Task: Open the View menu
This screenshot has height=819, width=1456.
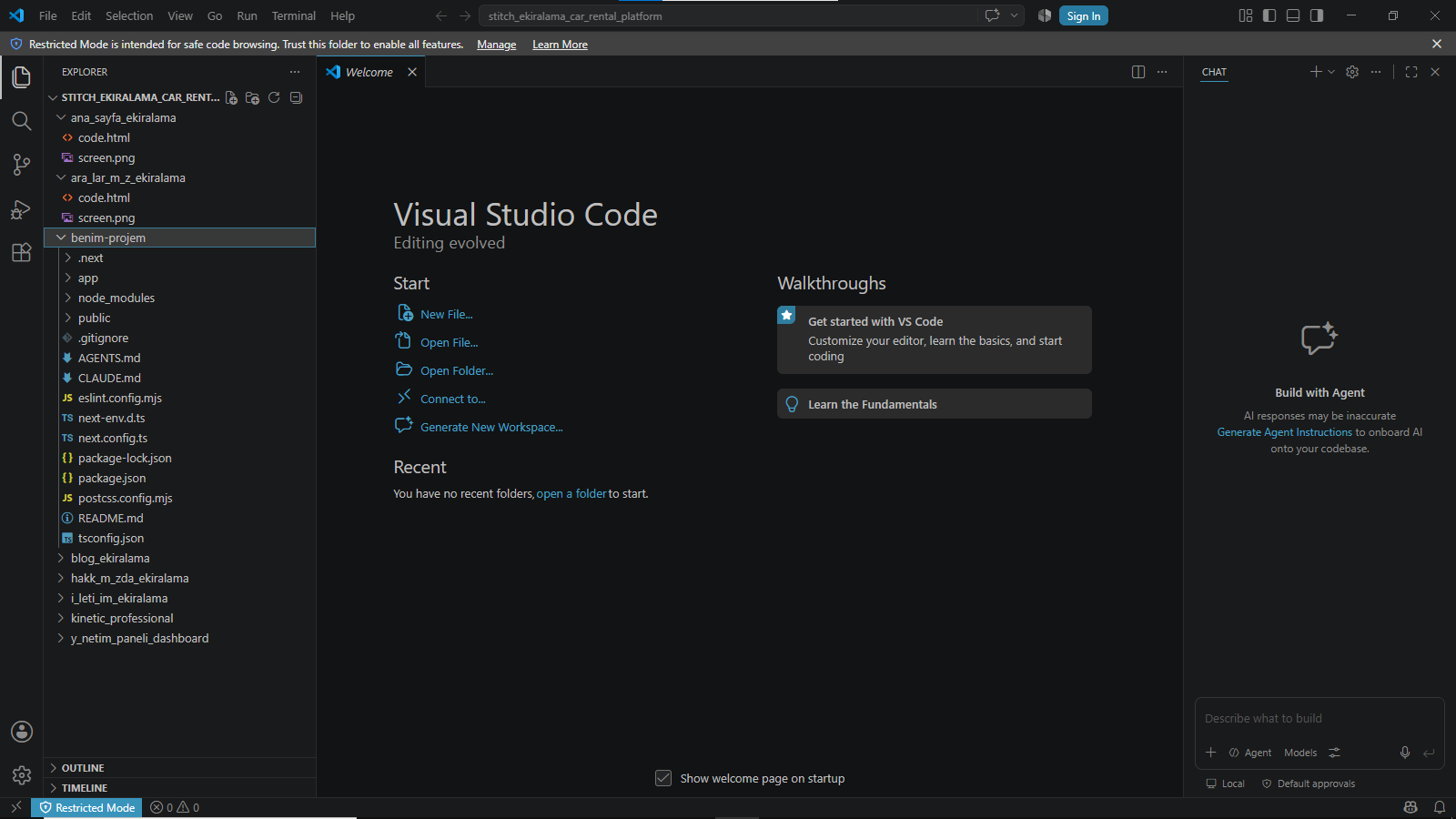Action: pyautogui.click(x=180, y=15)
